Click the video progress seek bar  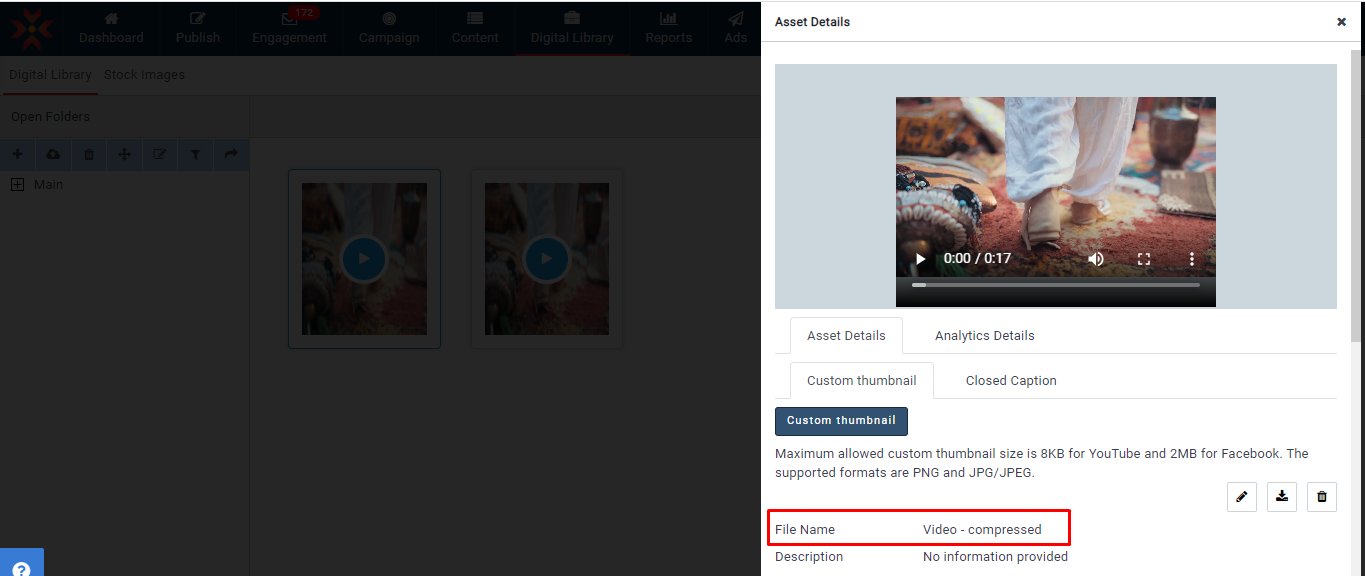pos(1055,285)
